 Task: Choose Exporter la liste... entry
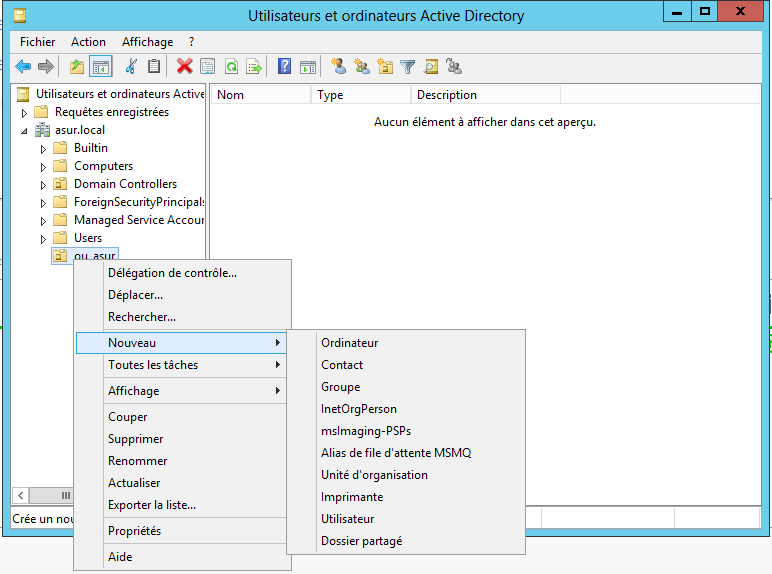click(x=181, y=505)
